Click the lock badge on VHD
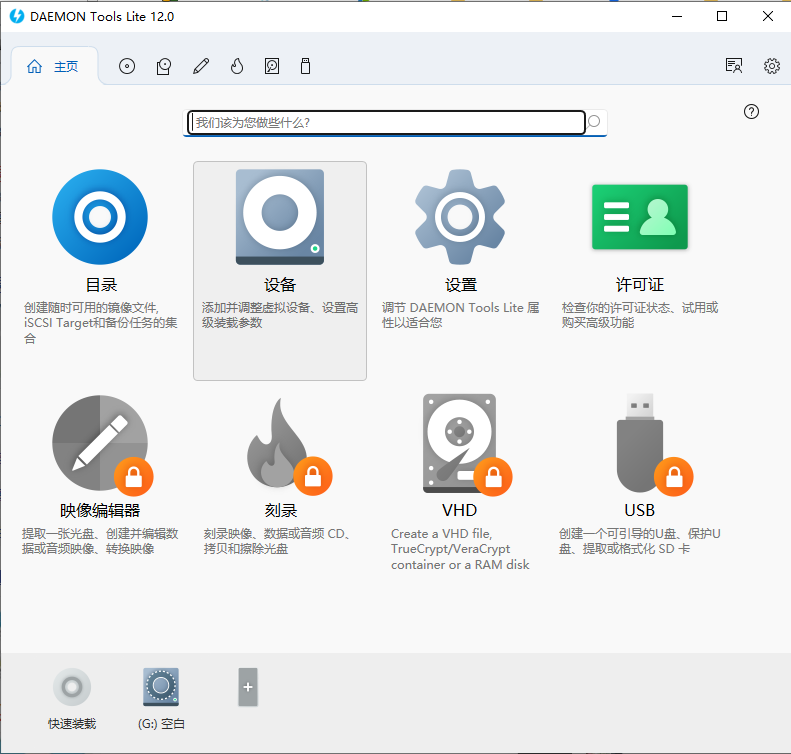The height and width of the screenshot is (754, 791). click(493, 477)
